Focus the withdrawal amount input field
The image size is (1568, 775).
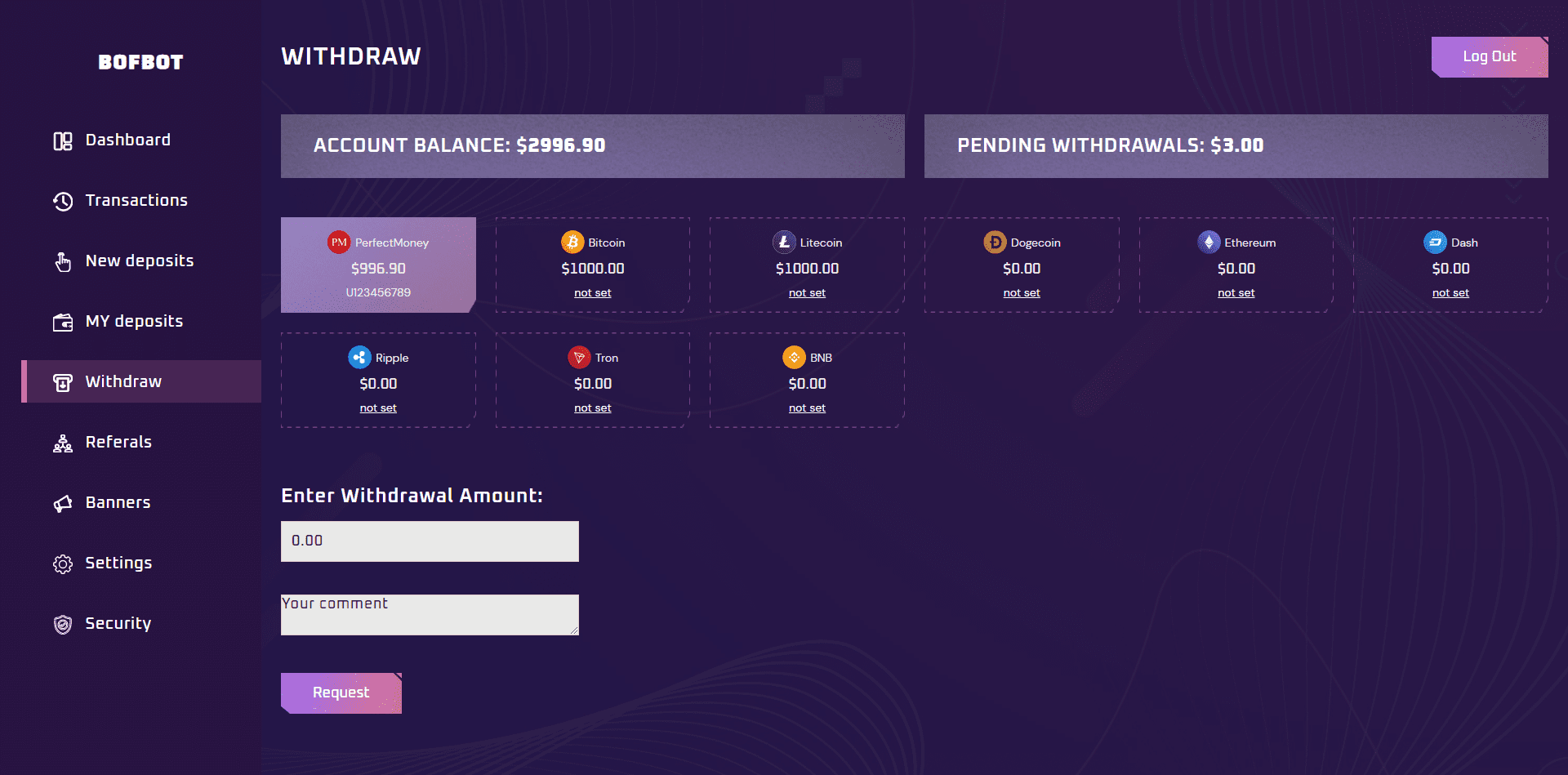[430, 541]
